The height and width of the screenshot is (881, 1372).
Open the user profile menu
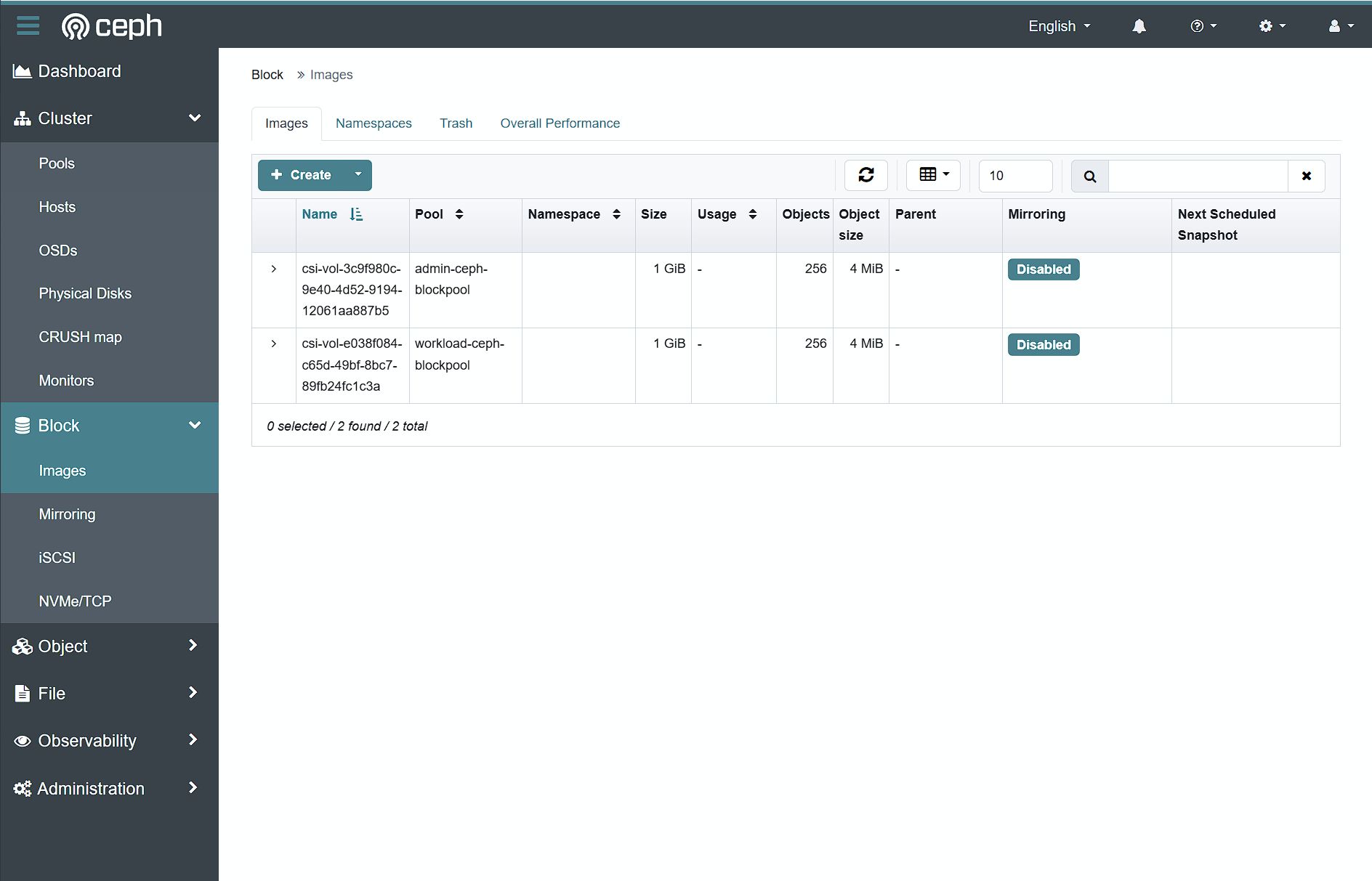(1340, 26)
